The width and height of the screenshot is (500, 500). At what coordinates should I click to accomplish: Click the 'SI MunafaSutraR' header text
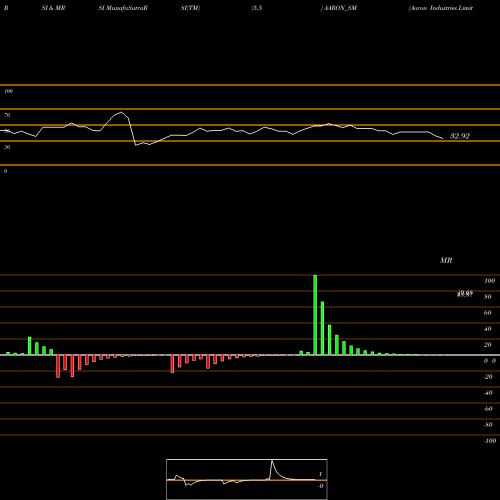click(123, 8)
